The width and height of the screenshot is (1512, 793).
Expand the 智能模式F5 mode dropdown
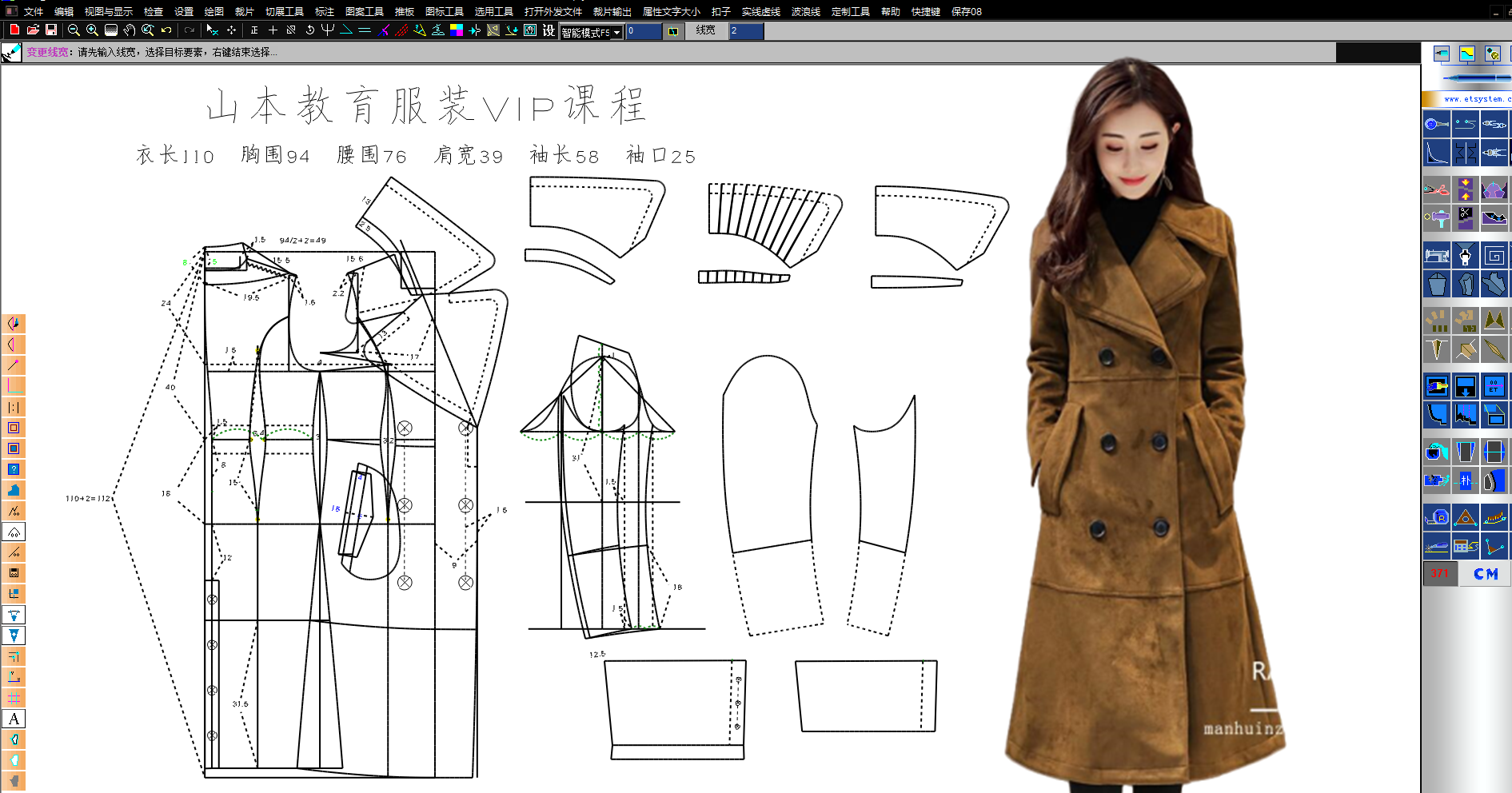[616, 32]
